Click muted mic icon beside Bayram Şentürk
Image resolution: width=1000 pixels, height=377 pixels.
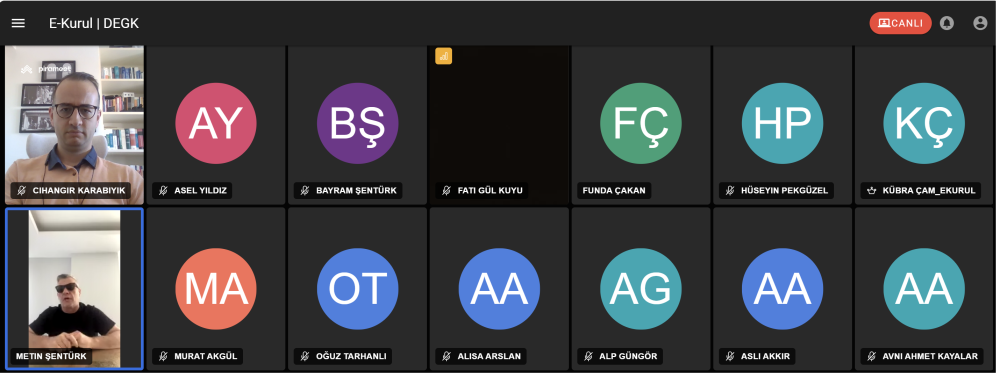click(305, 190)
